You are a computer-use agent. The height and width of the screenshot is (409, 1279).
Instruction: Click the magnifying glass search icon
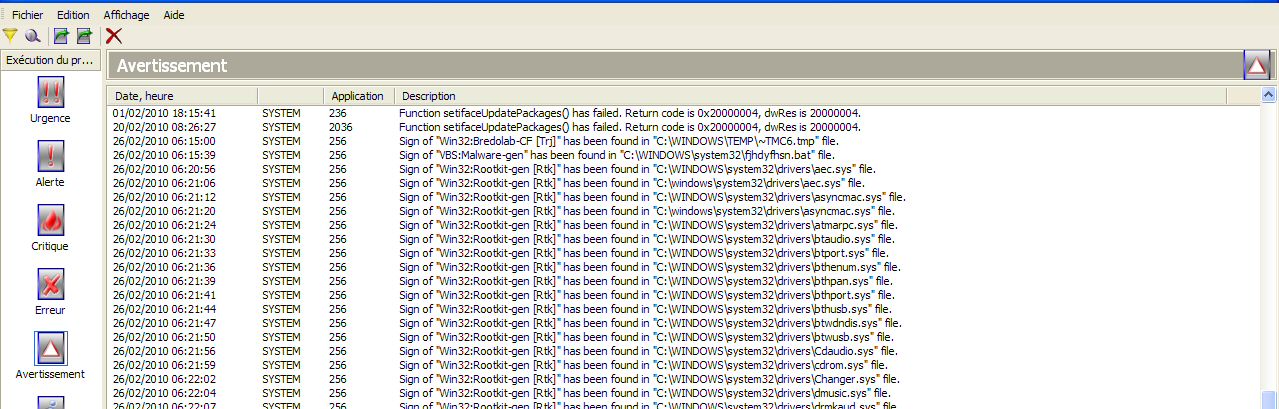coord(32,36)
